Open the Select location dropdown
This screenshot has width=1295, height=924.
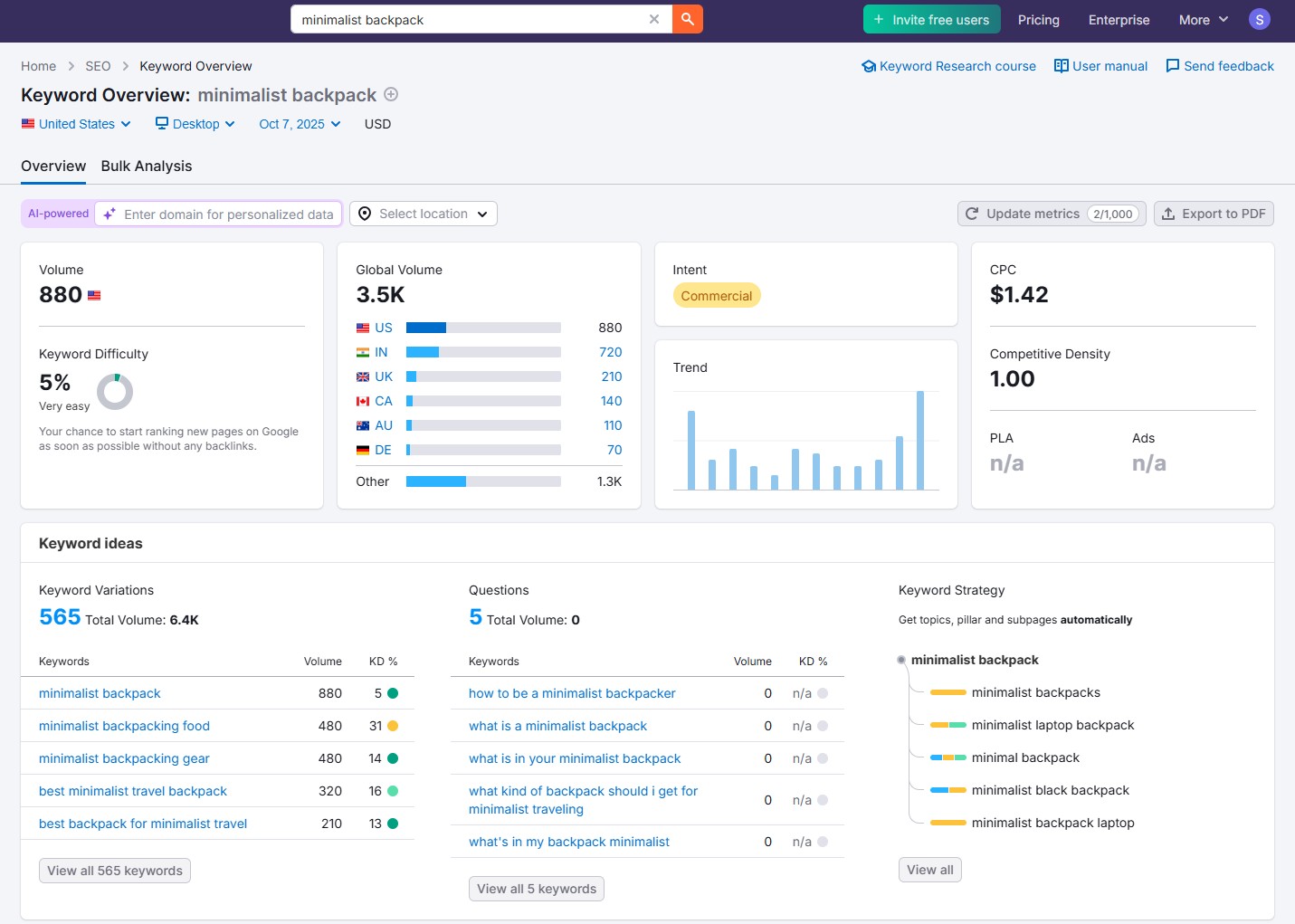pos(424,214)
